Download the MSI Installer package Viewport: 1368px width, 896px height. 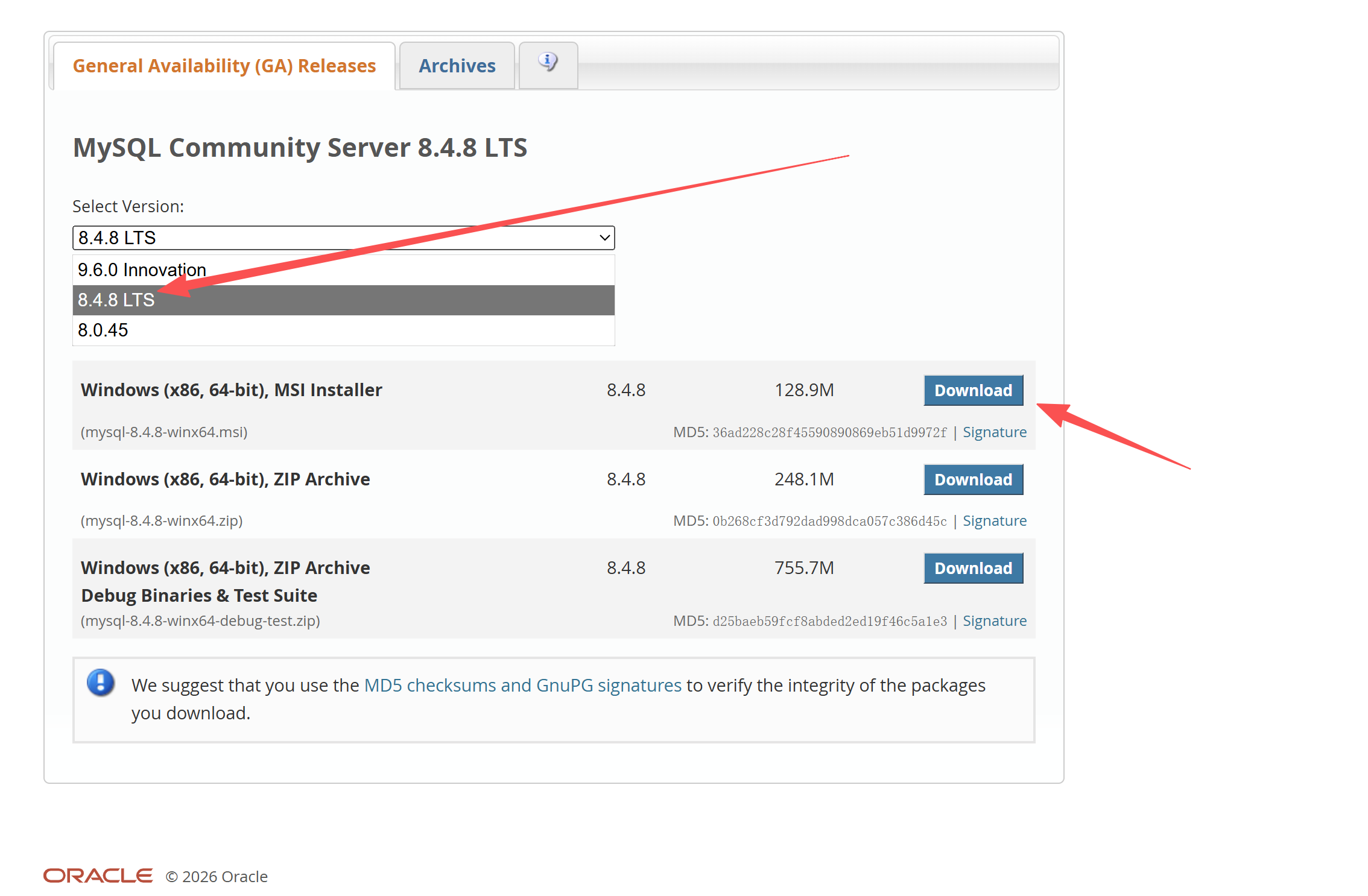[973, 391]
